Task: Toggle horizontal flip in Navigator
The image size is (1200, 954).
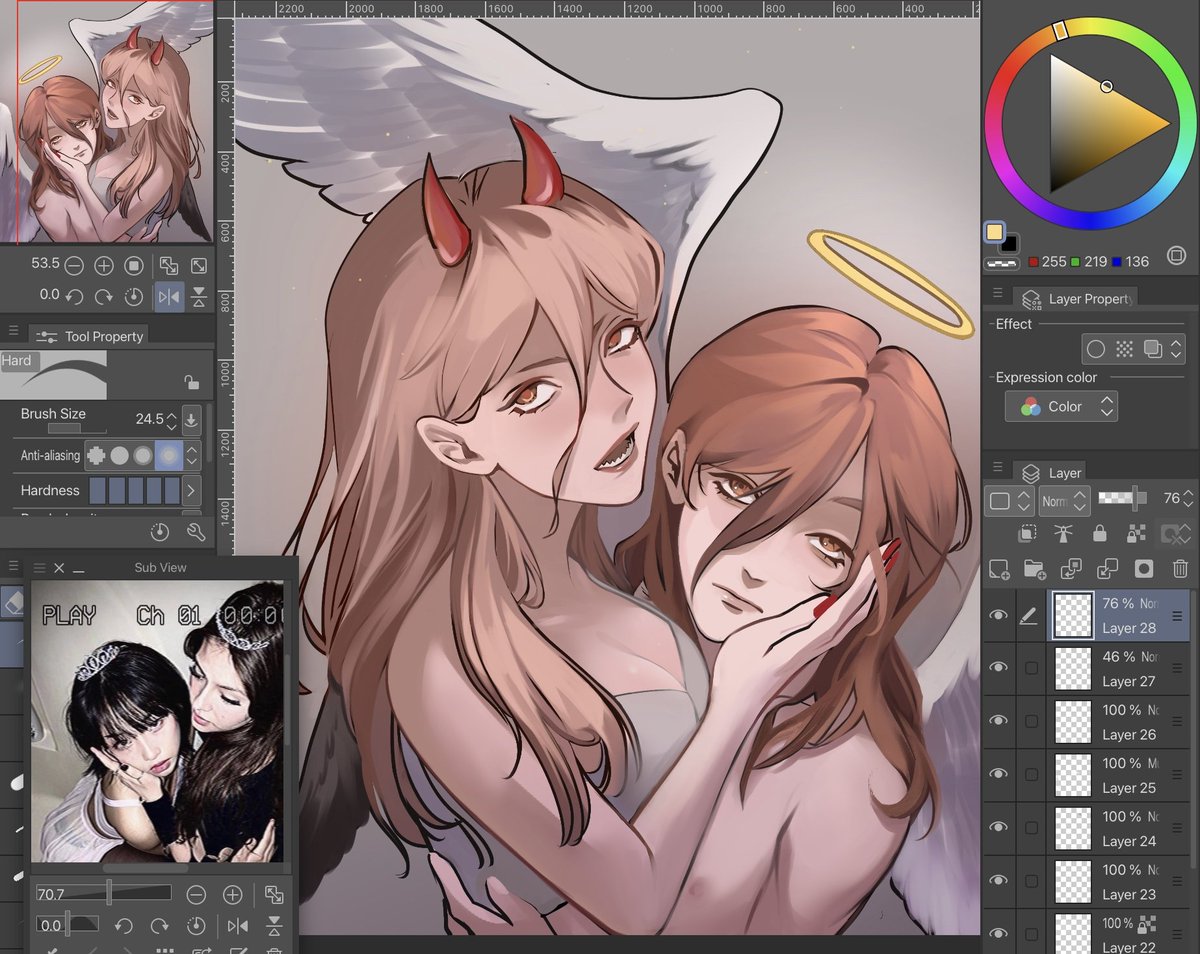Action: pos(169,296)
